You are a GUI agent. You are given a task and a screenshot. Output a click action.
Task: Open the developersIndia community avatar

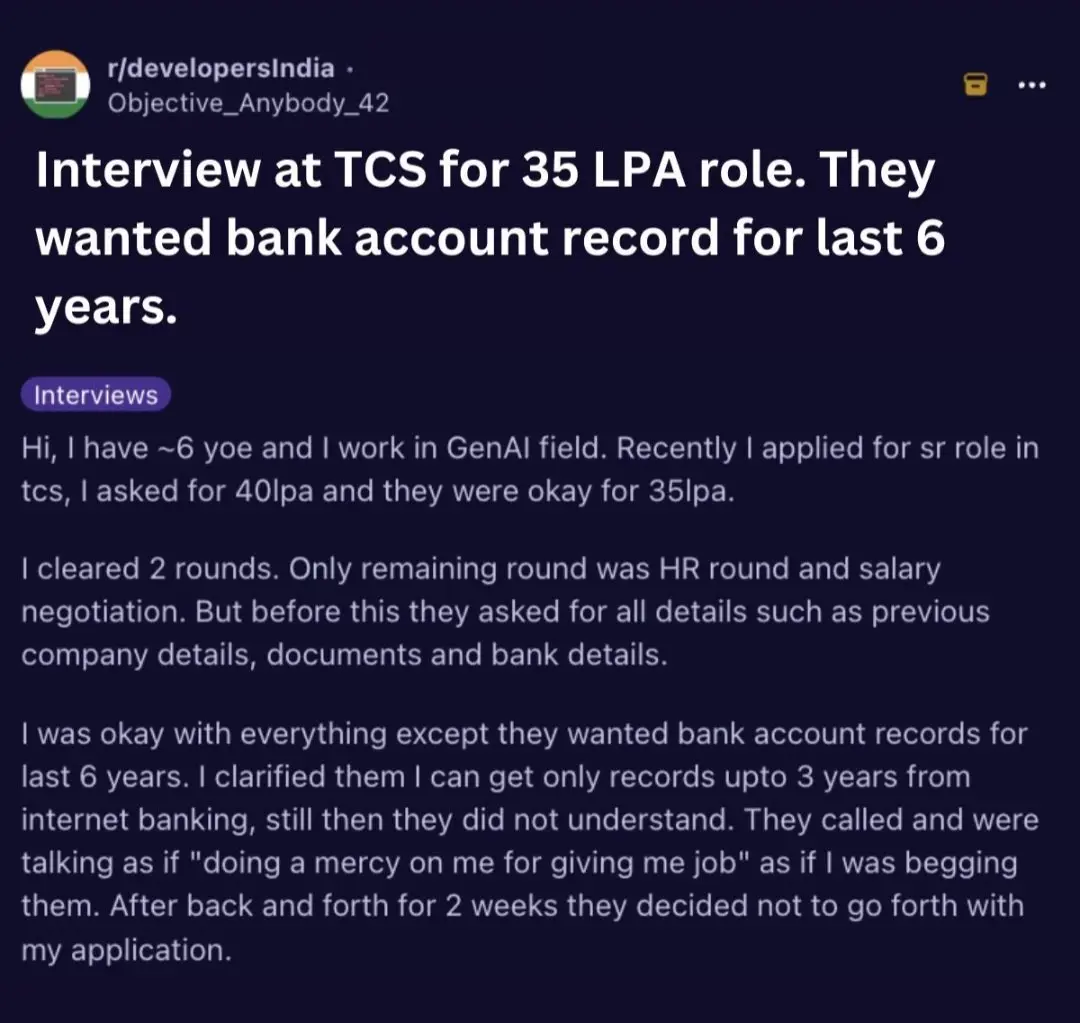tap(55, 85)
